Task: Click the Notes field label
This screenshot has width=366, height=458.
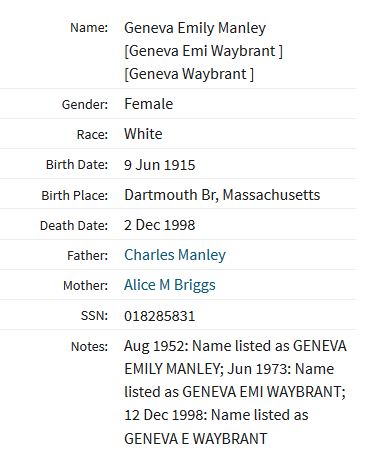Action: (89, 347)
